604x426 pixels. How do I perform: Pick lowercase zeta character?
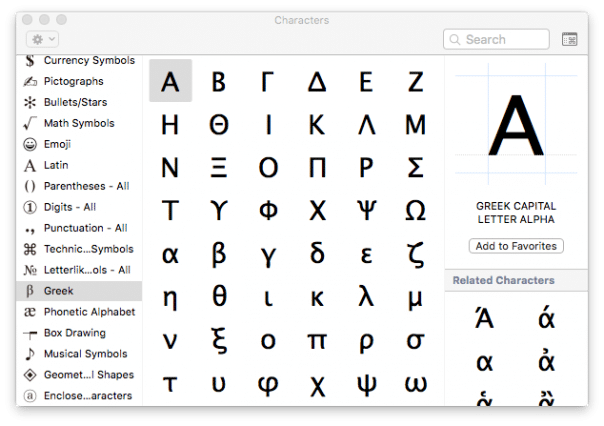pos(415,254)
